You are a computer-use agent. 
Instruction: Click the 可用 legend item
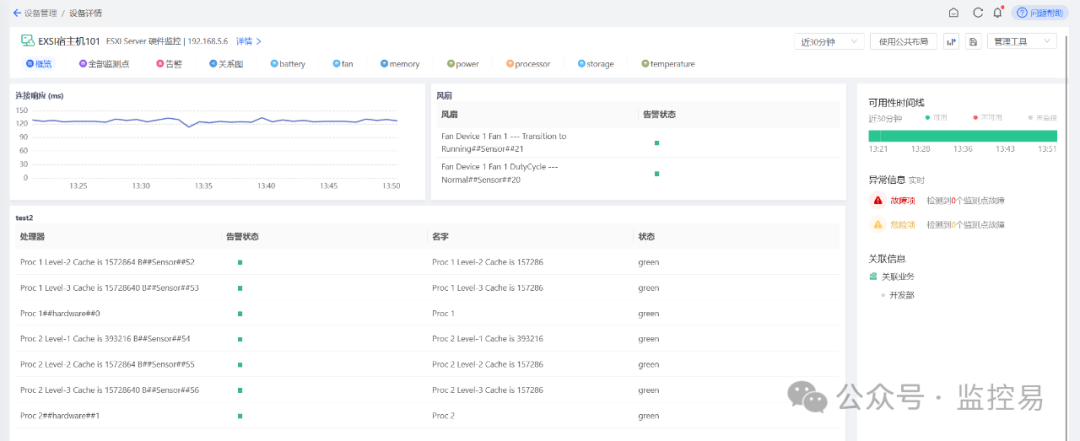(937, 118)
